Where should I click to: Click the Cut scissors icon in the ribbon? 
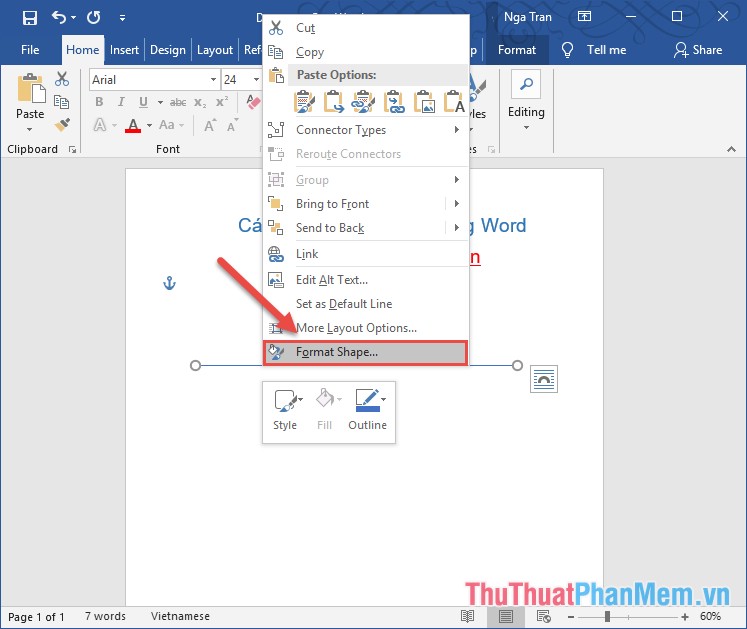(x=62, y=79)
